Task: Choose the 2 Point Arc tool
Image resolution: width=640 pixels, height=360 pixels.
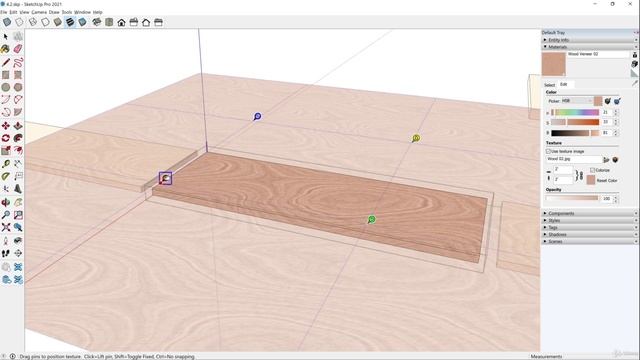Action: click(18, 100)
